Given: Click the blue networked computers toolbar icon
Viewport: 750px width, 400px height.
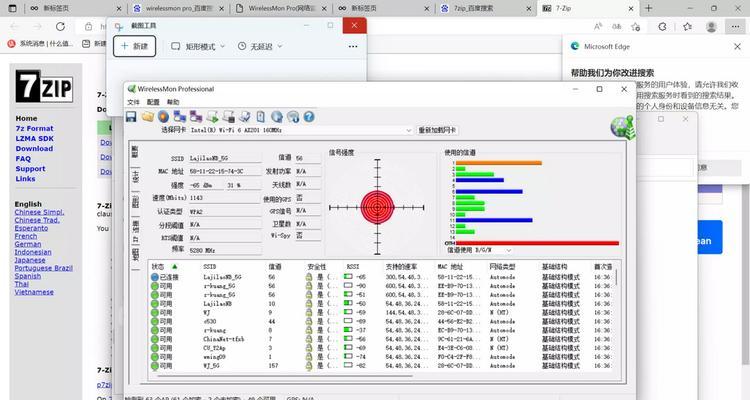Looking at the screenshot, I should (180, 117).
